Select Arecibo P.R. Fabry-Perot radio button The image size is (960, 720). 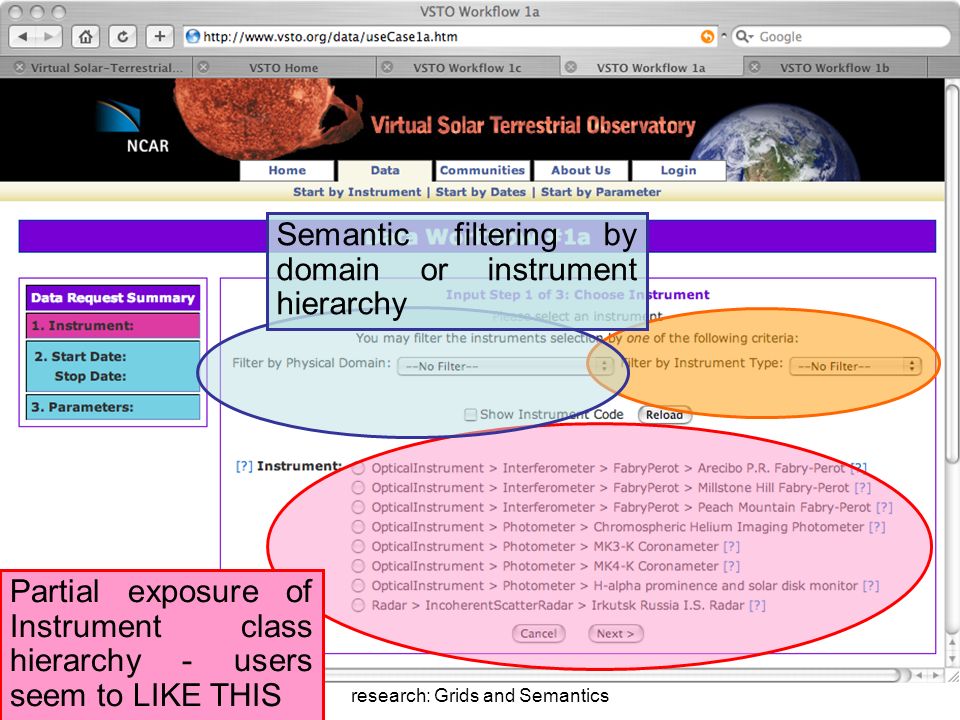point(358,468)
